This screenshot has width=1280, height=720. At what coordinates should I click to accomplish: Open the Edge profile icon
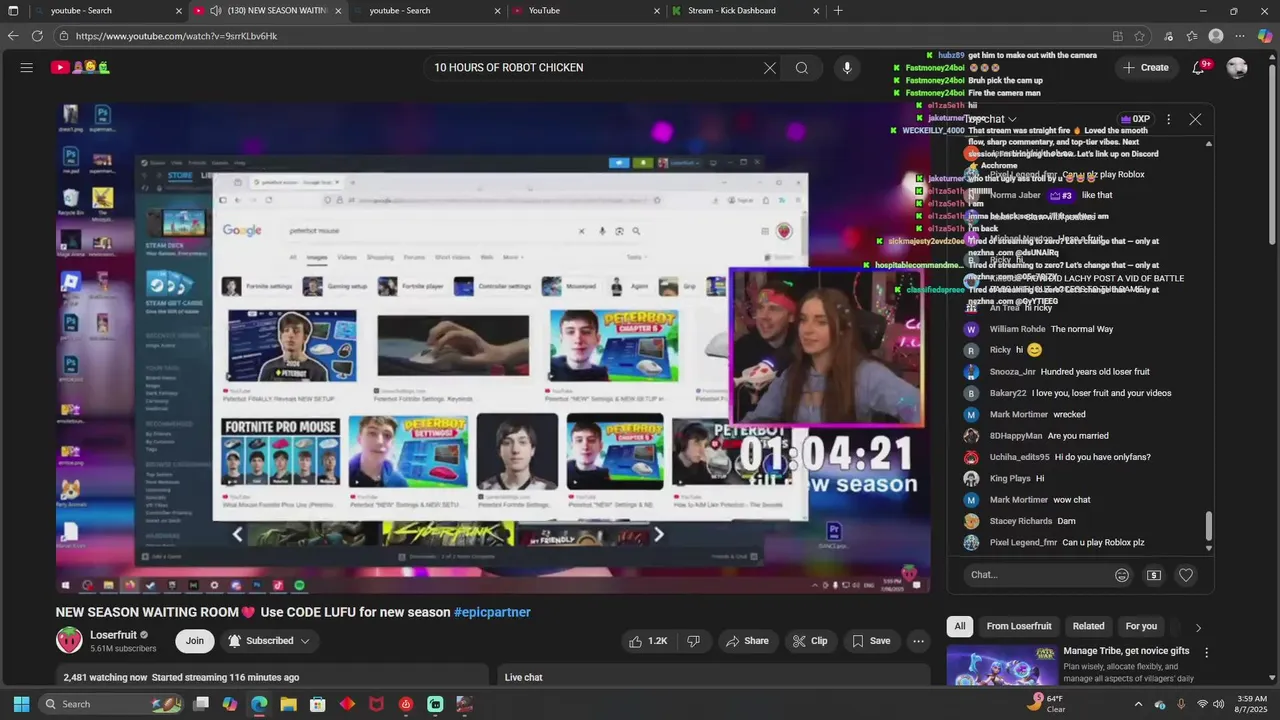point(1216,36)
